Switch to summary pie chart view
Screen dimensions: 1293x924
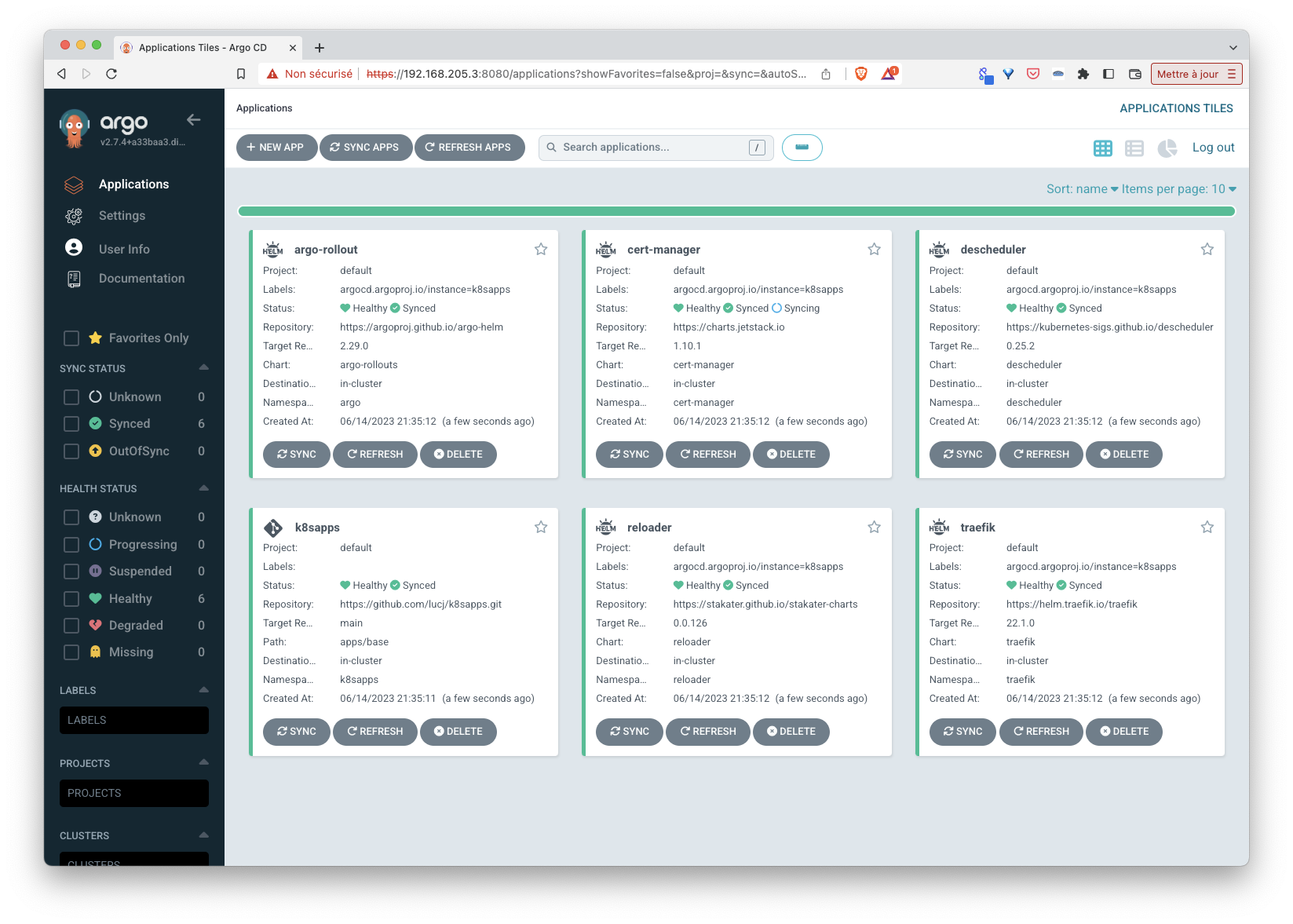coord(1167,148)
